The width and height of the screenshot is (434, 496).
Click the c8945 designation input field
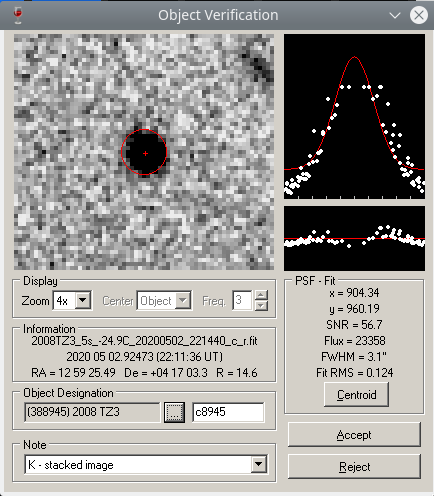pyautogui.click(x=228, y=412)
